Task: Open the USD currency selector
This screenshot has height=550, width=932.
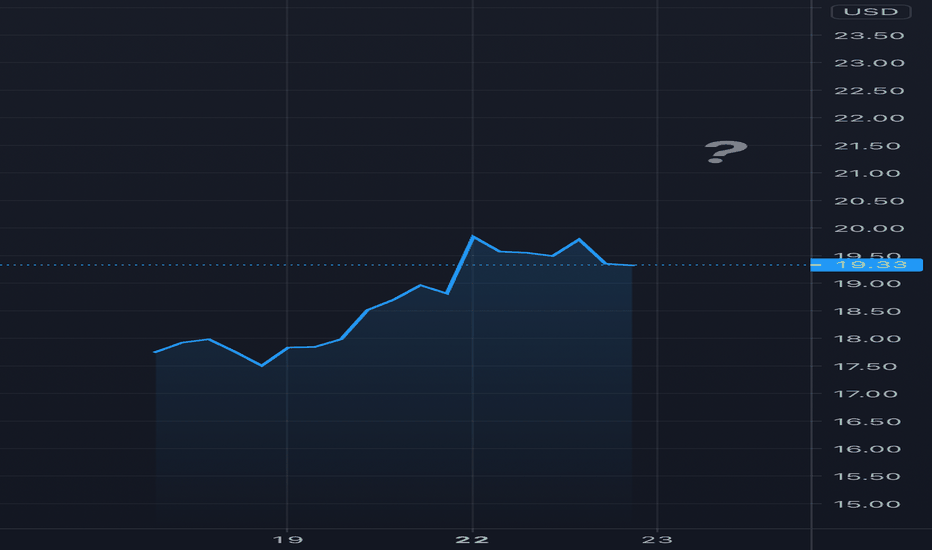Action: tap(871, 12)
